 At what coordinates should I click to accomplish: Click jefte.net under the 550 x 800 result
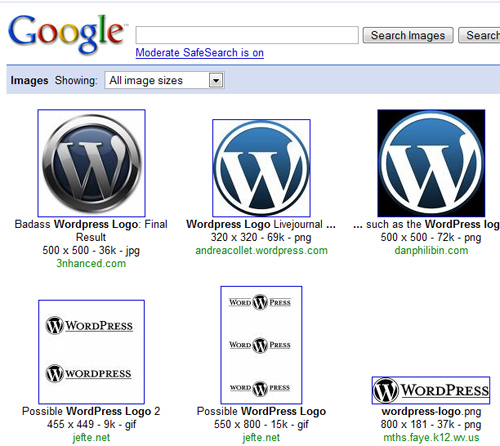click(x=261, y=437)
